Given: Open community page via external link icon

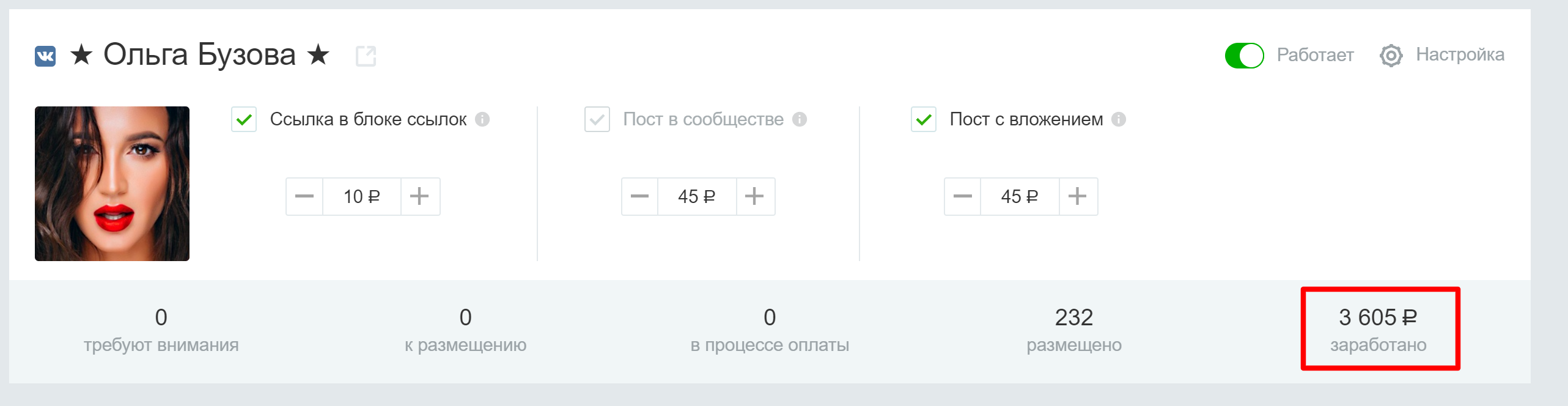Looking at the screenshot, I should [366, 56].
